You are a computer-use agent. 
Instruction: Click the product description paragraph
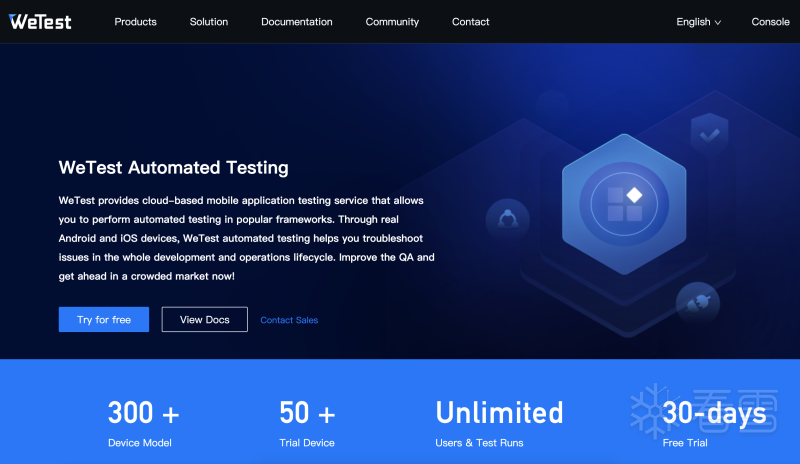[x=246, y=238]
